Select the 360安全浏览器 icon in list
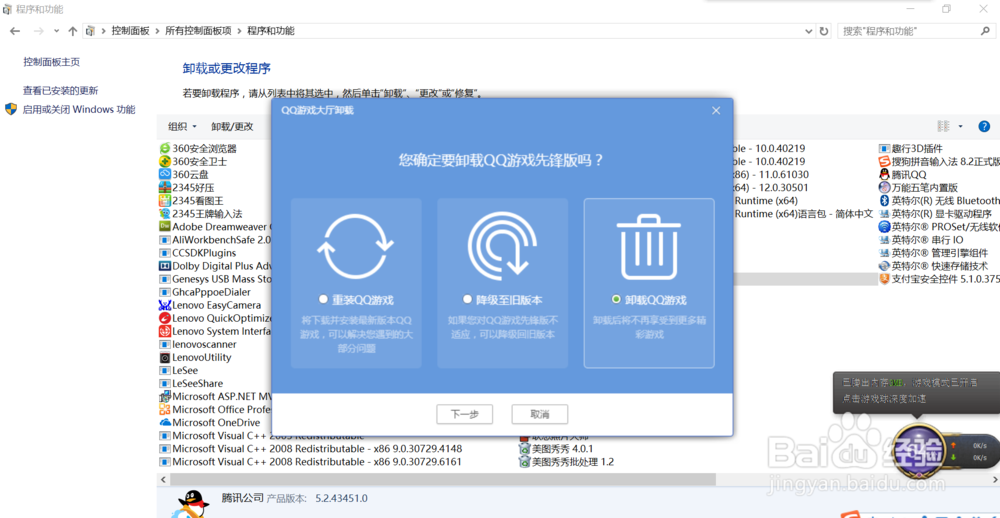 (x=165, y=148)
